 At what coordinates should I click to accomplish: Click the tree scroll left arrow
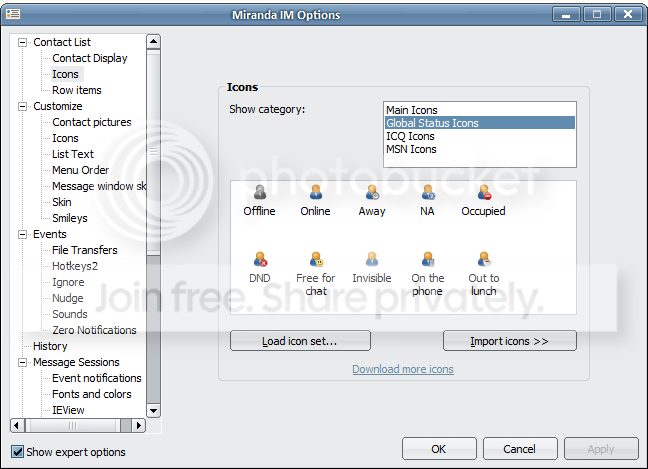click(17, 425)
